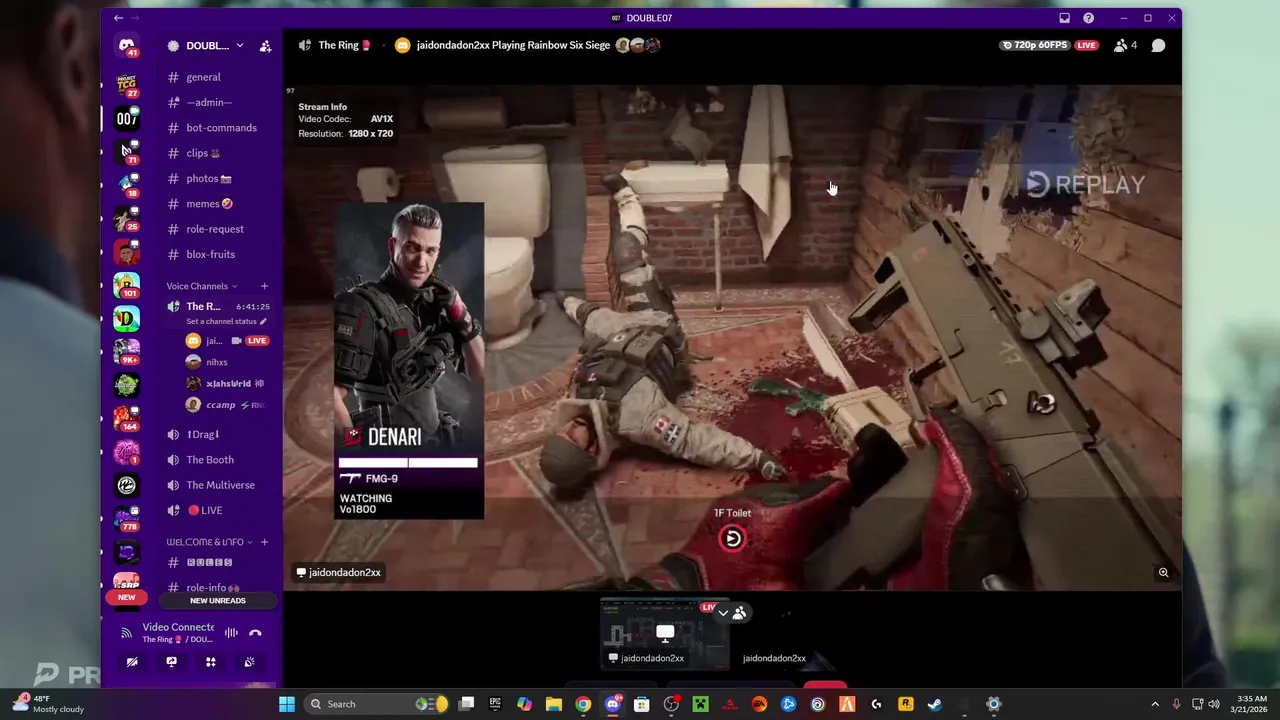The height and width of the screenshot is (720, 1280).
Task: Open server icon with 778 badge
Action: click(x=126, y=518)
